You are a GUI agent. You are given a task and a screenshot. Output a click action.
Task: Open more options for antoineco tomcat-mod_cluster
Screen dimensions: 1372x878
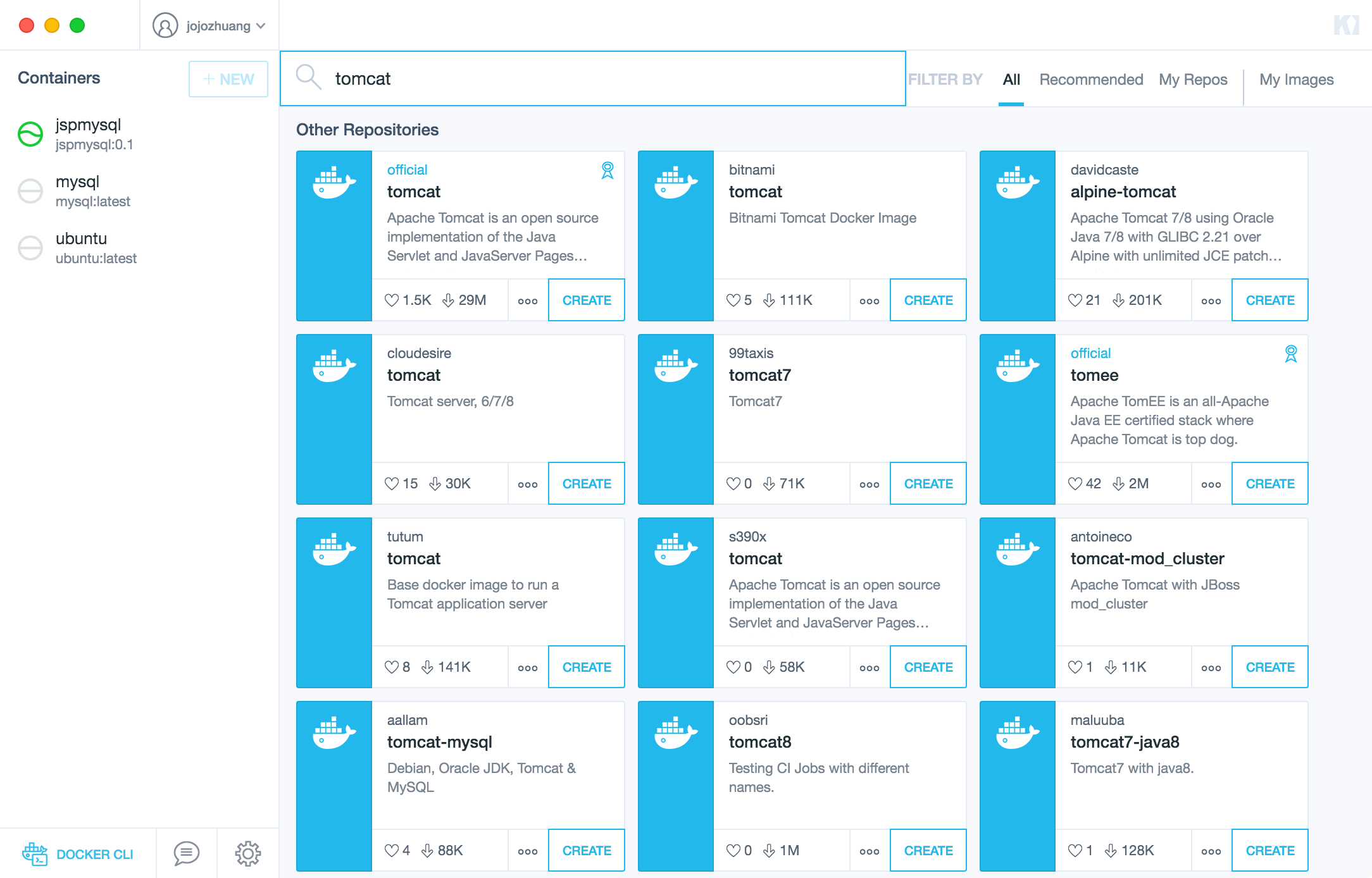tap(1211, 668)
